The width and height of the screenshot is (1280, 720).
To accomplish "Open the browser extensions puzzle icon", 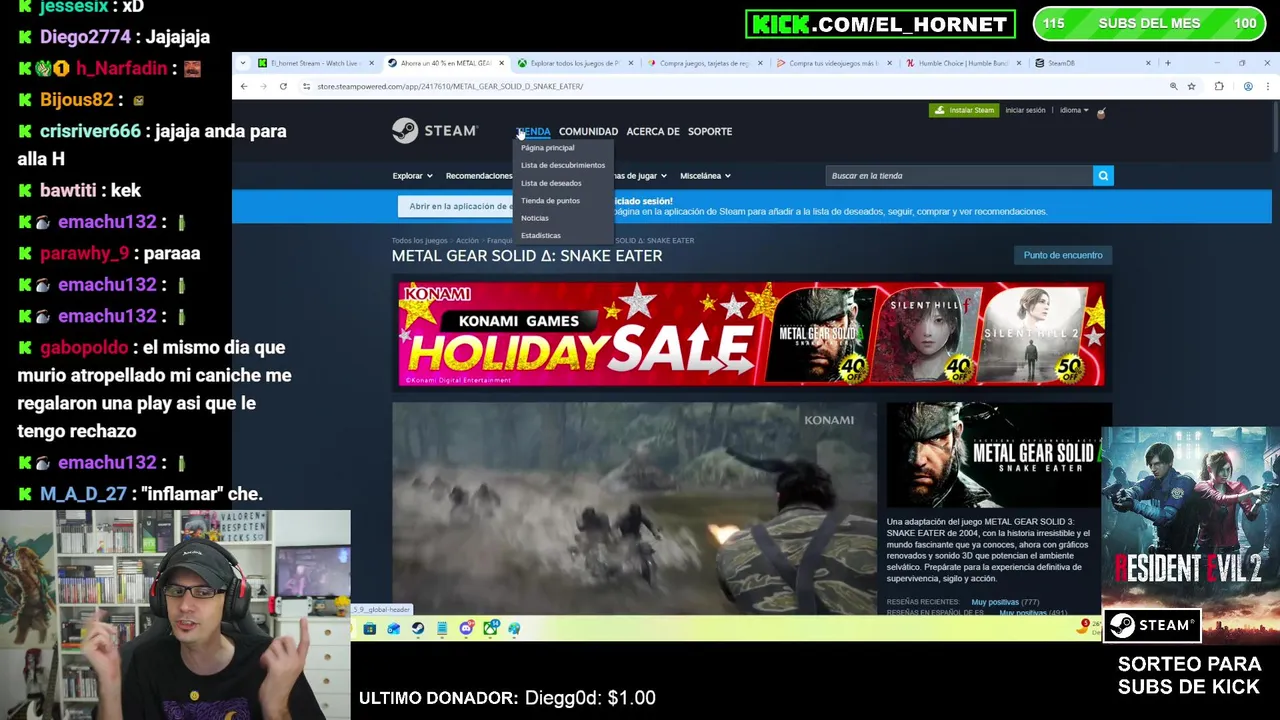I will pos(1219,86).
